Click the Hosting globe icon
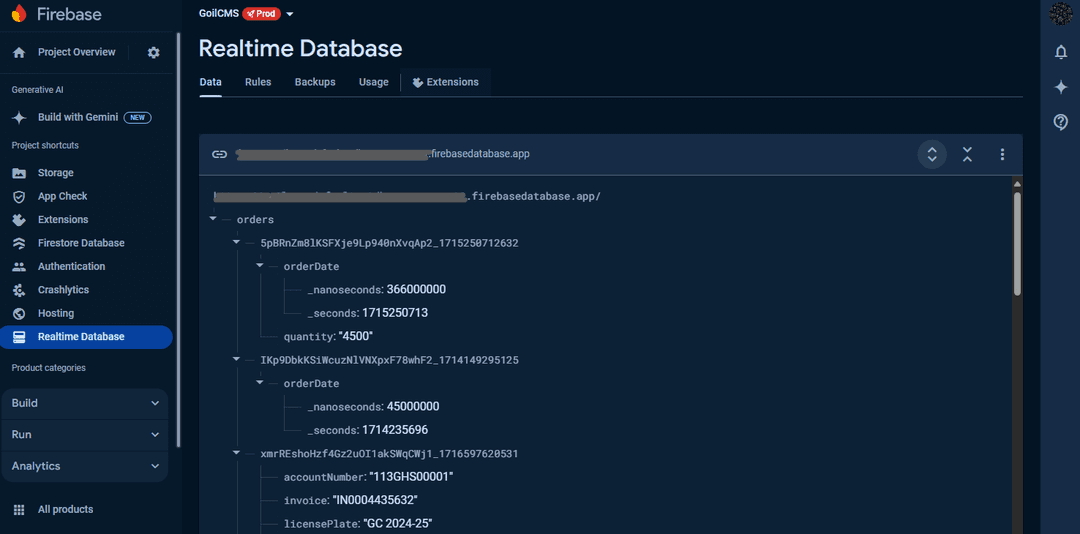 pyautogui.click(x=19, y=314)
